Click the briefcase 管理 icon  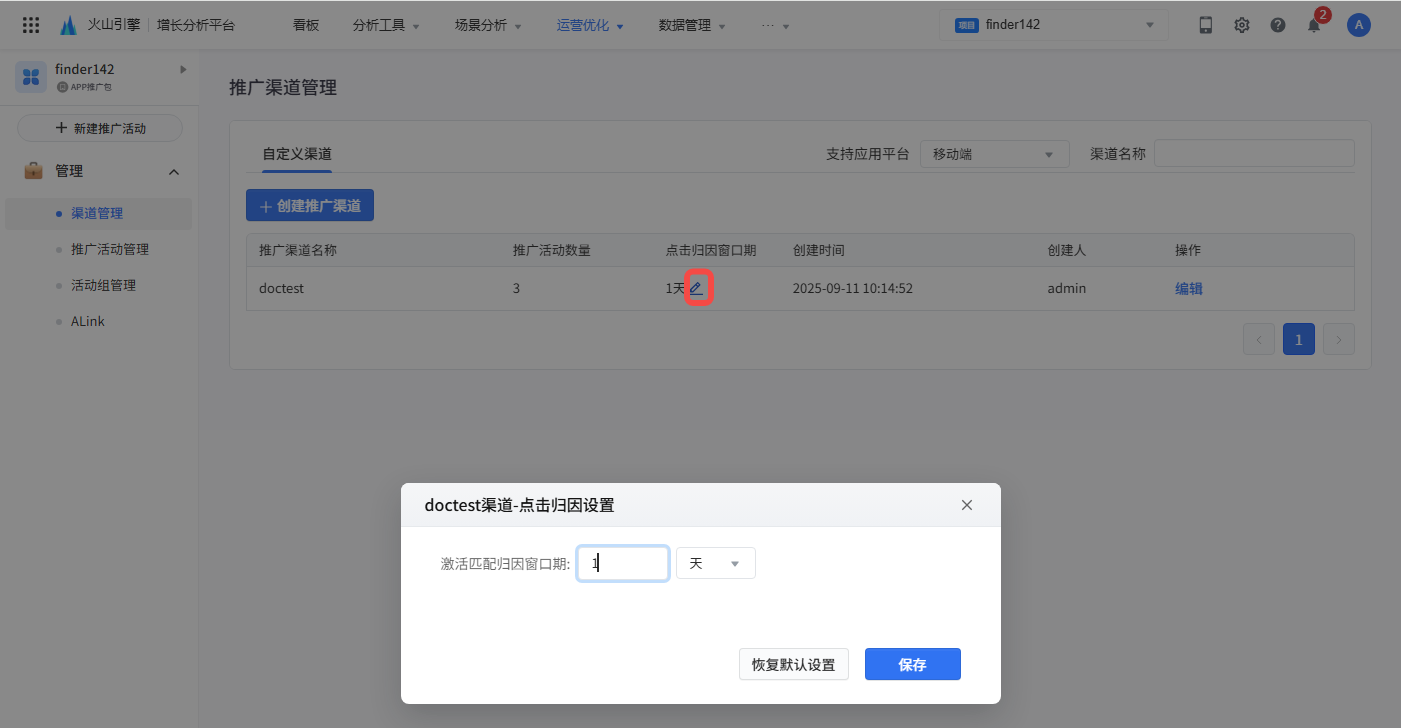click(33, 171)
